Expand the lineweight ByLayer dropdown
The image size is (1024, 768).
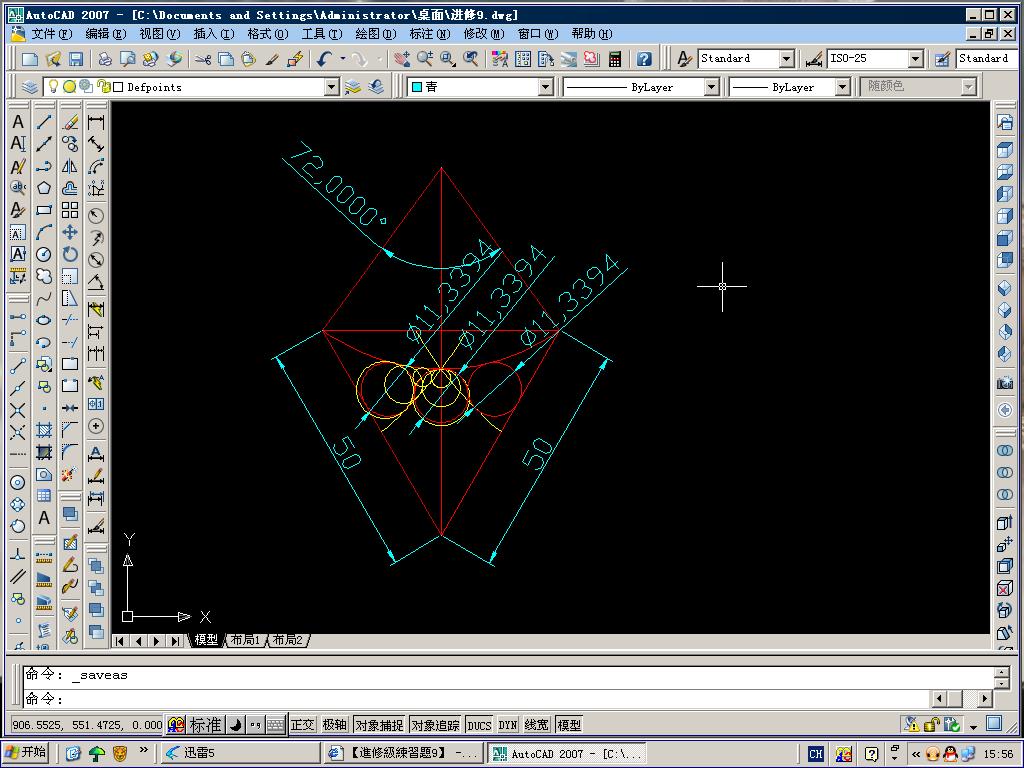click(x=842, y=87)
